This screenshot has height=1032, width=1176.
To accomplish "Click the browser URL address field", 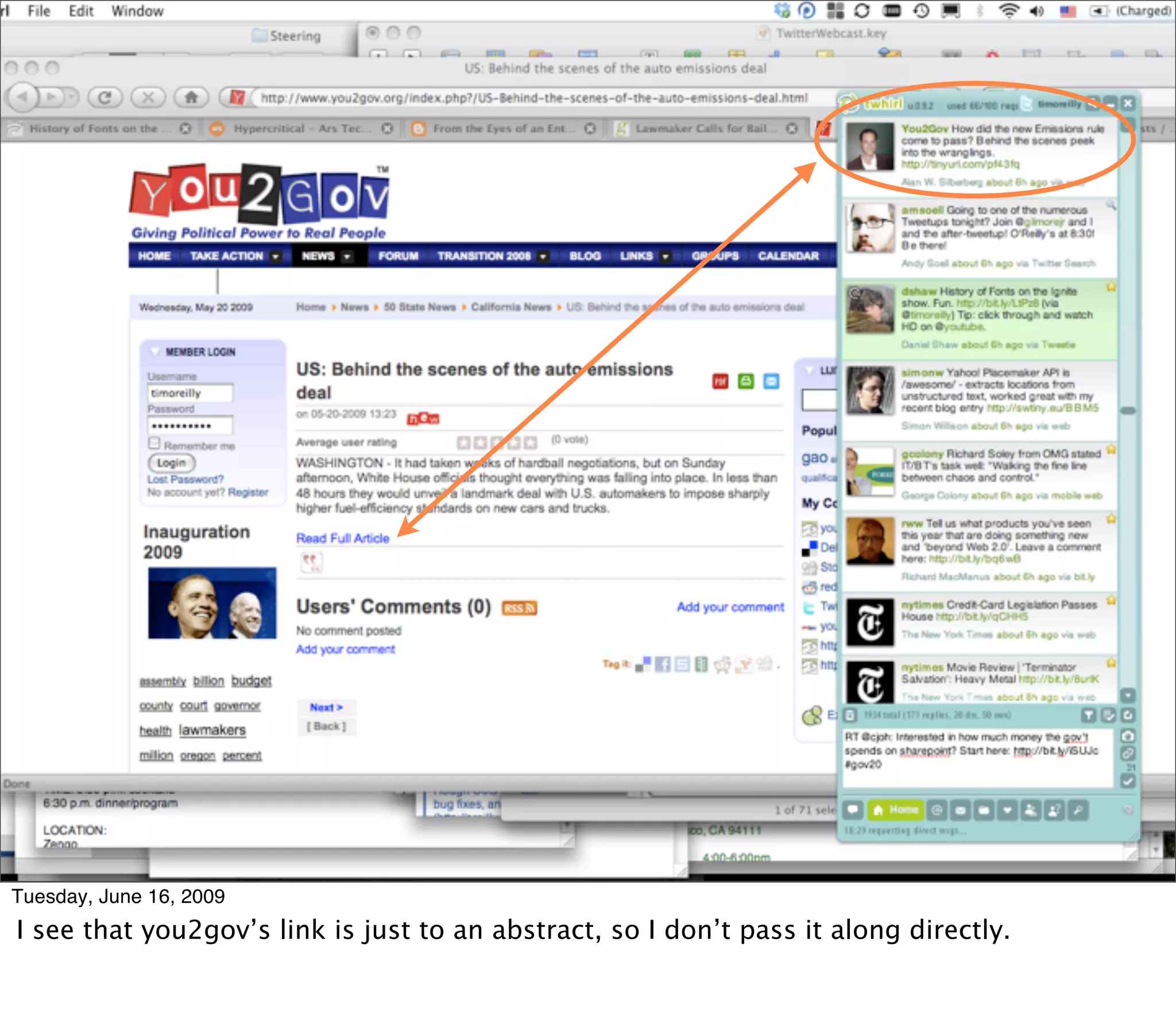I will coord(535,98).
